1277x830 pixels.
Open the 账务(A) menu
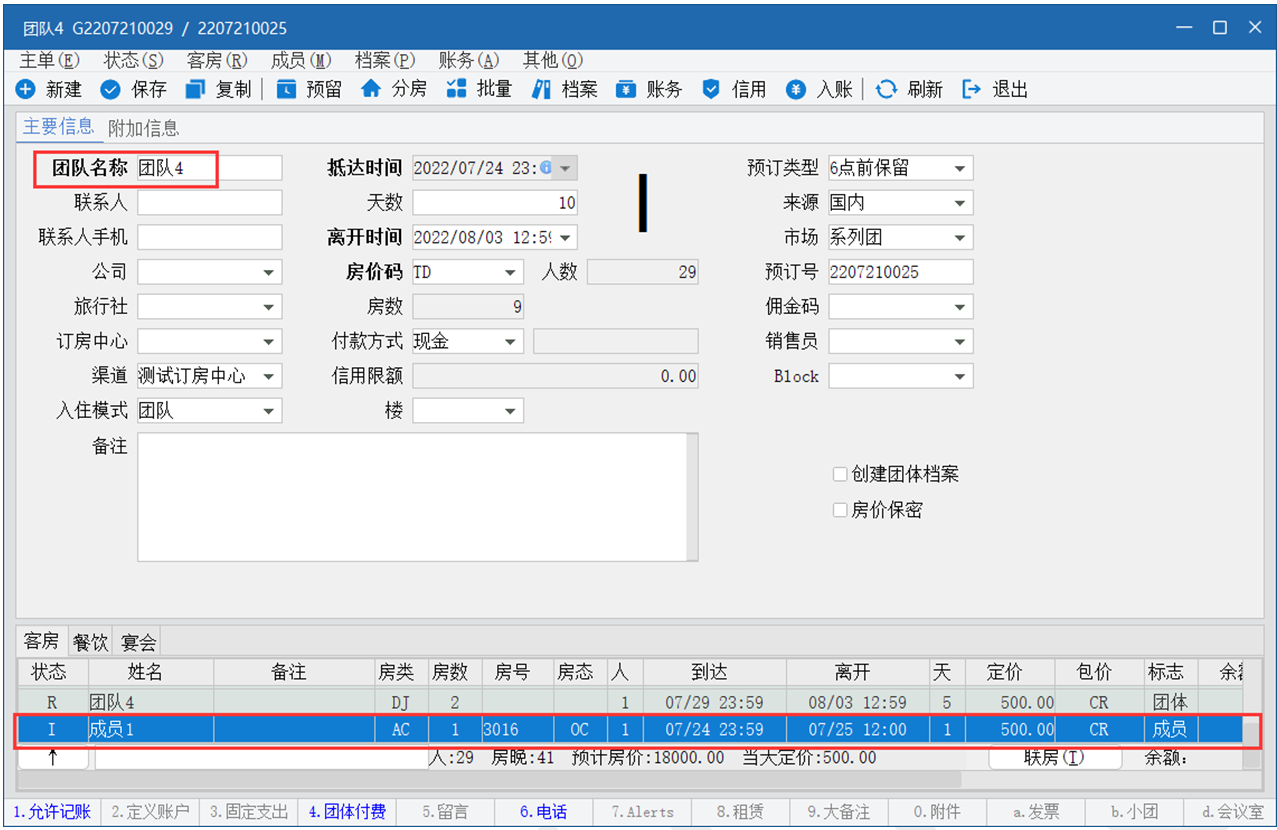coord(469,60)
